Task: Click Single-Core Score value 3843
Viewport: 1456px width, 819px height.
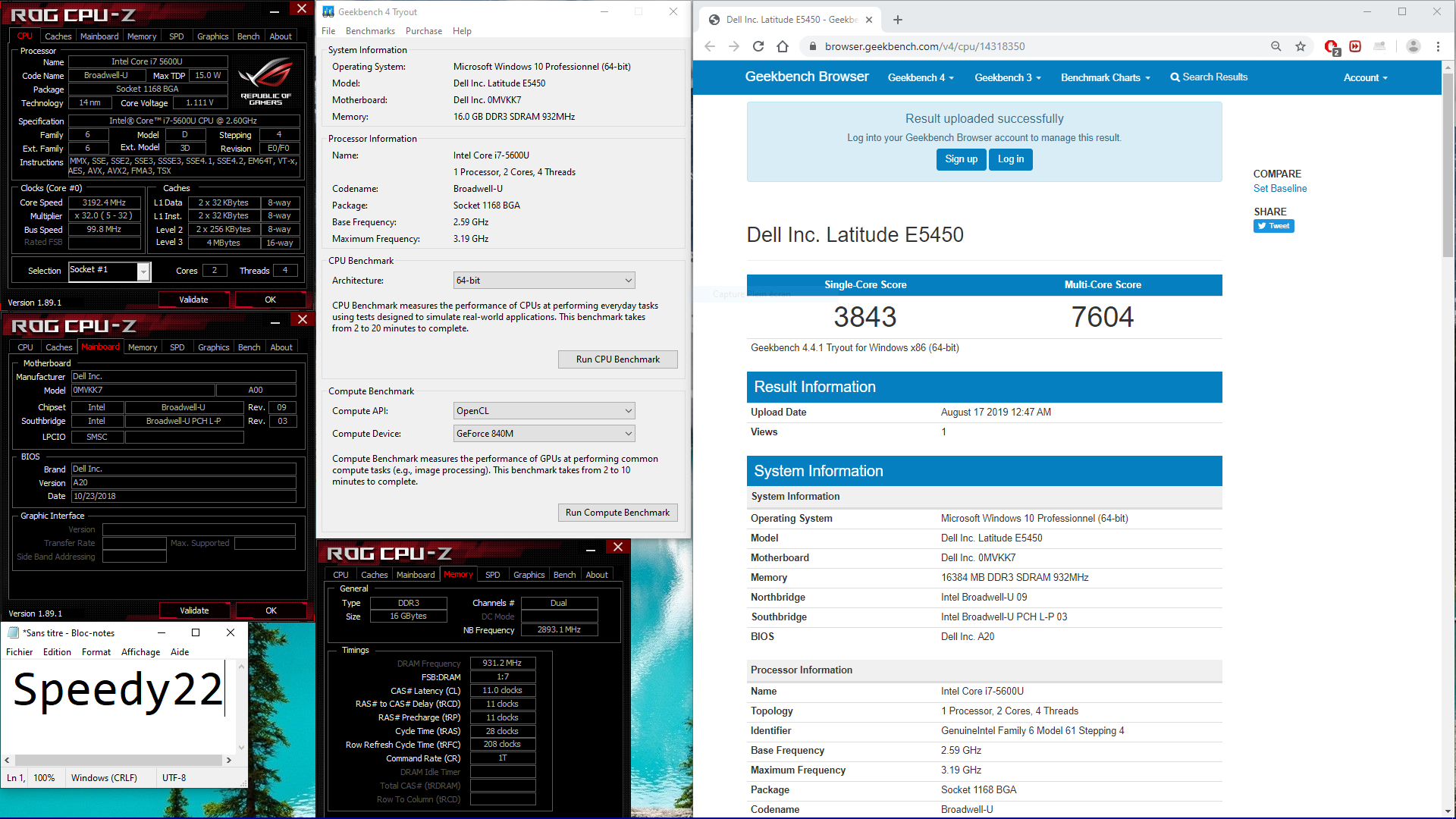Action: point(864,317)
